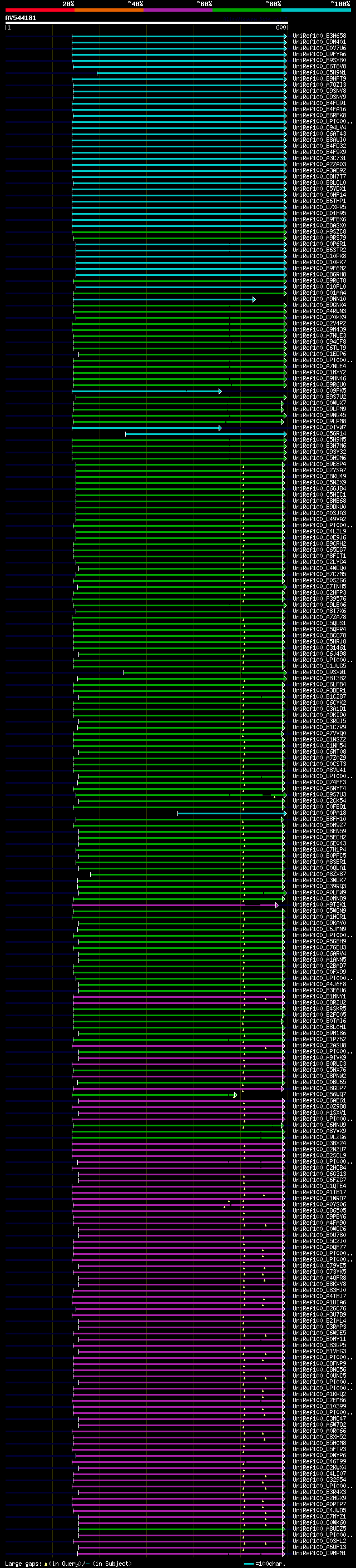Select label UniRef100_A3C731
356x1568 pixels.
pyautogui.click(x=319, y=159)
